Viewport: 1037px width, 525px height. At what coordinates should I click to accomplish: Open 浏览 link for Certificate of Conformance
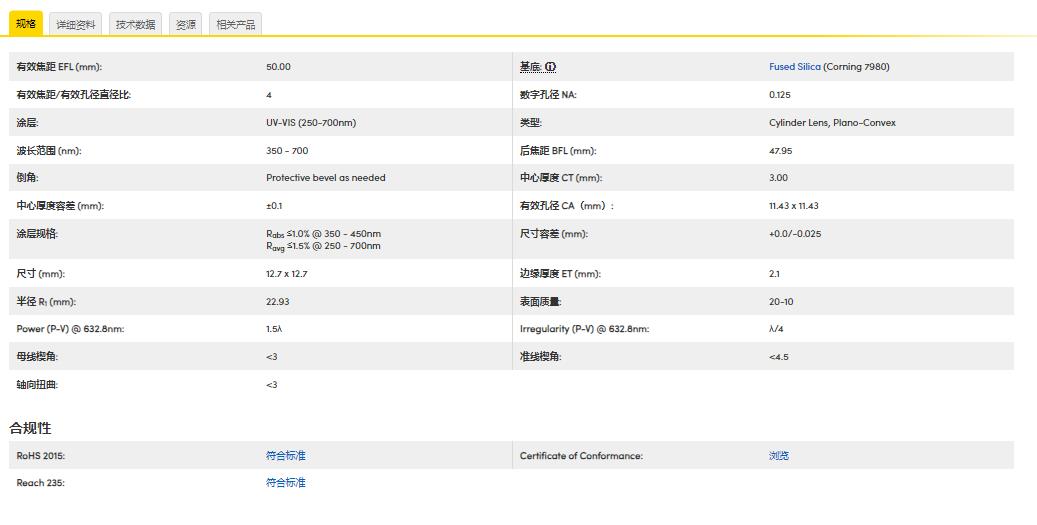pyautogui.click(x=779, y=456)
